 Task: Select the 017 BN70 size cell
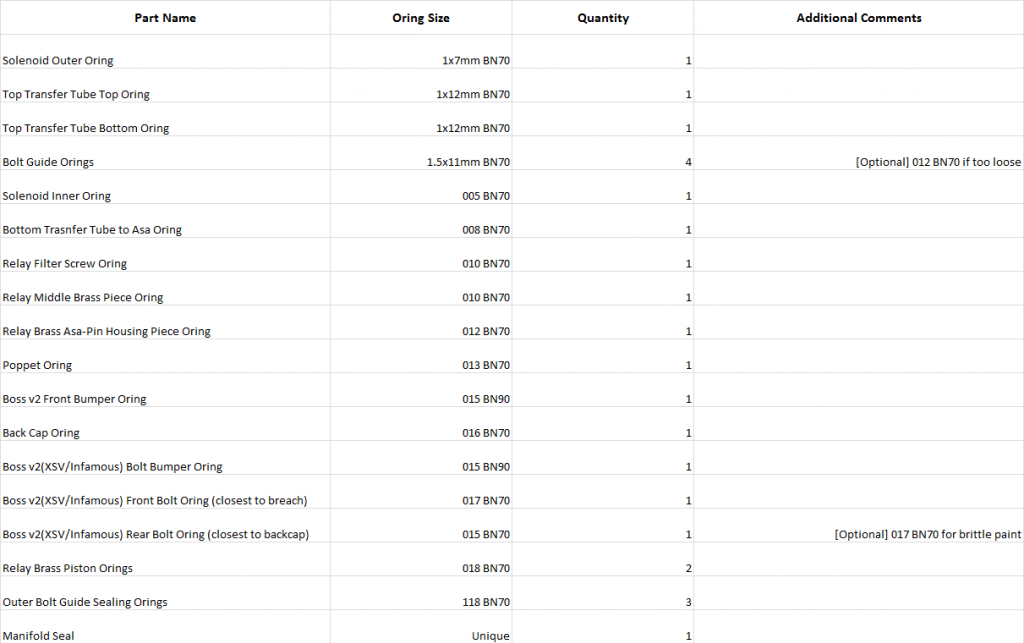421,494
